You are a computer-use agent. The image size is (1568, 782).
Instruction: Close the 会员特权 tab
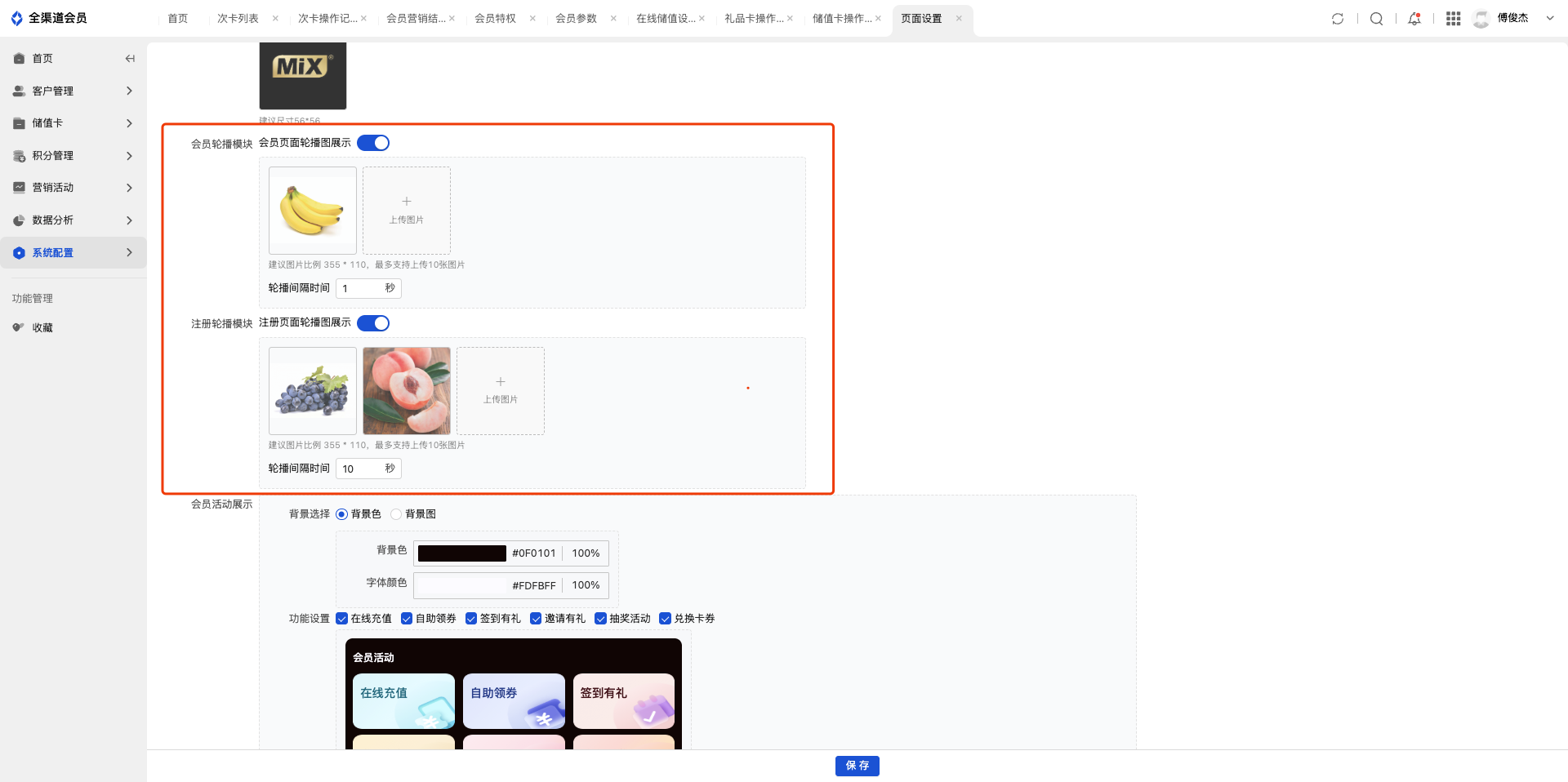point(532,19)
